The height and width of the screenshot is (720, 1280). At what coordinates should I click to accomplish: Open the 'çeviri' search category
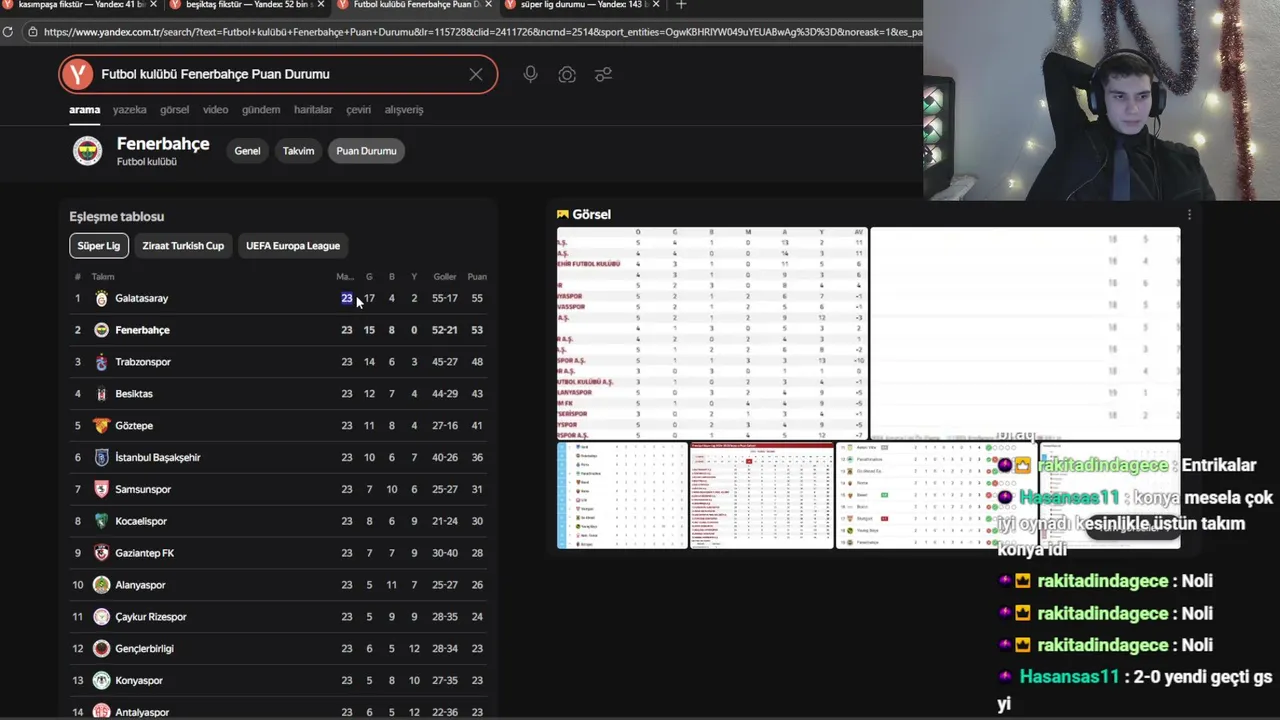(358, 110)
